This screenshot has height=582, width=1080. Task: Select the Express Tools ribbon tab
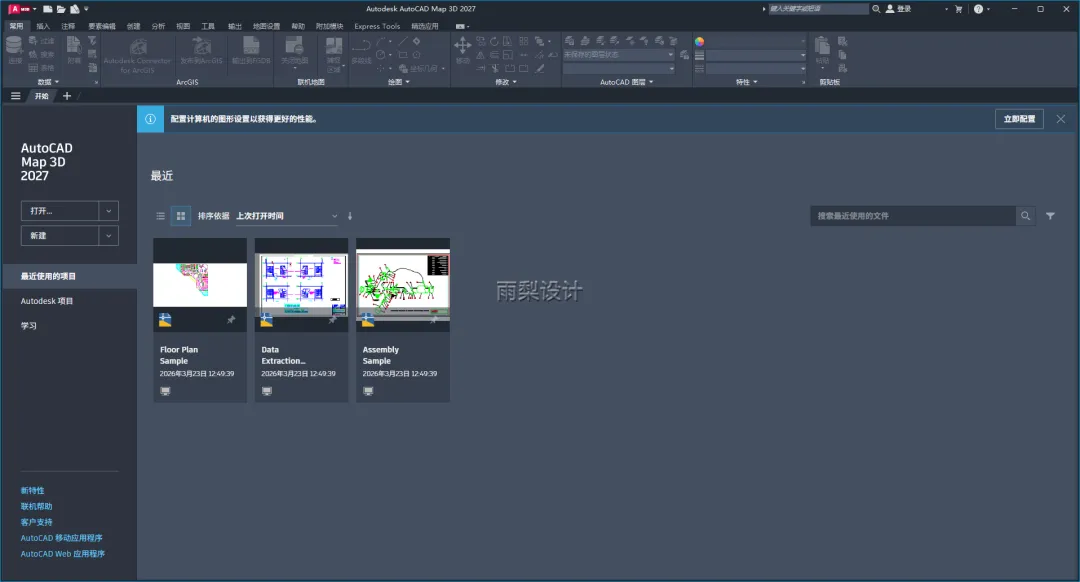point(377,26)
